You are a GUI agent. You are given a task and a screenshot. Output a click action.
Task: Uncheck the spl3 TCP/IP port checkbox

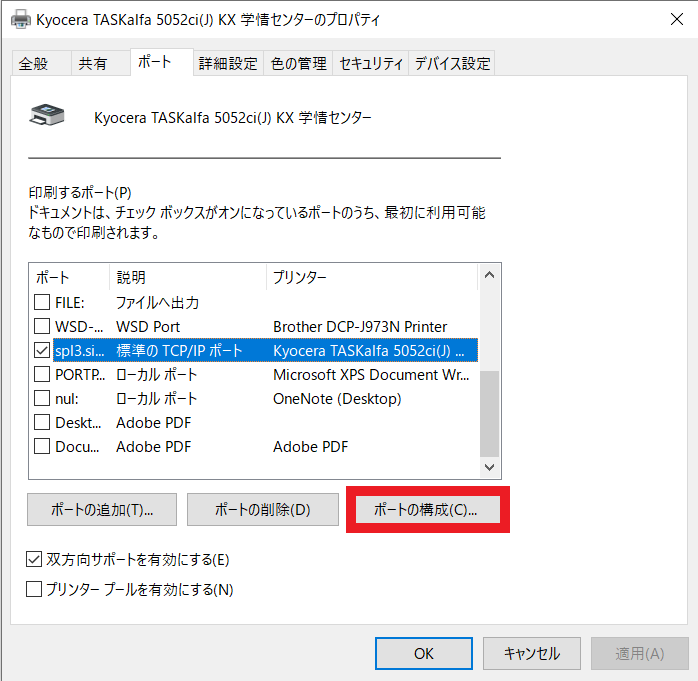coord(42,350)
